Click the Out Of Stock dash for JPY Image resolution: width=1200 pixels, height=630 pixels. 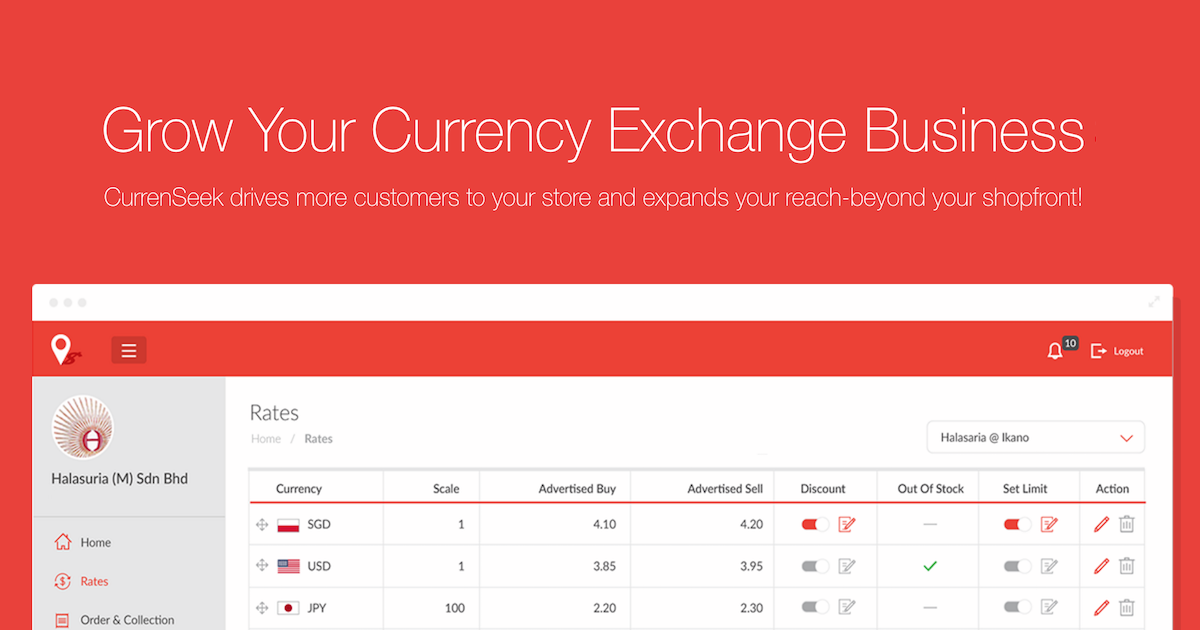pos(930,607)
